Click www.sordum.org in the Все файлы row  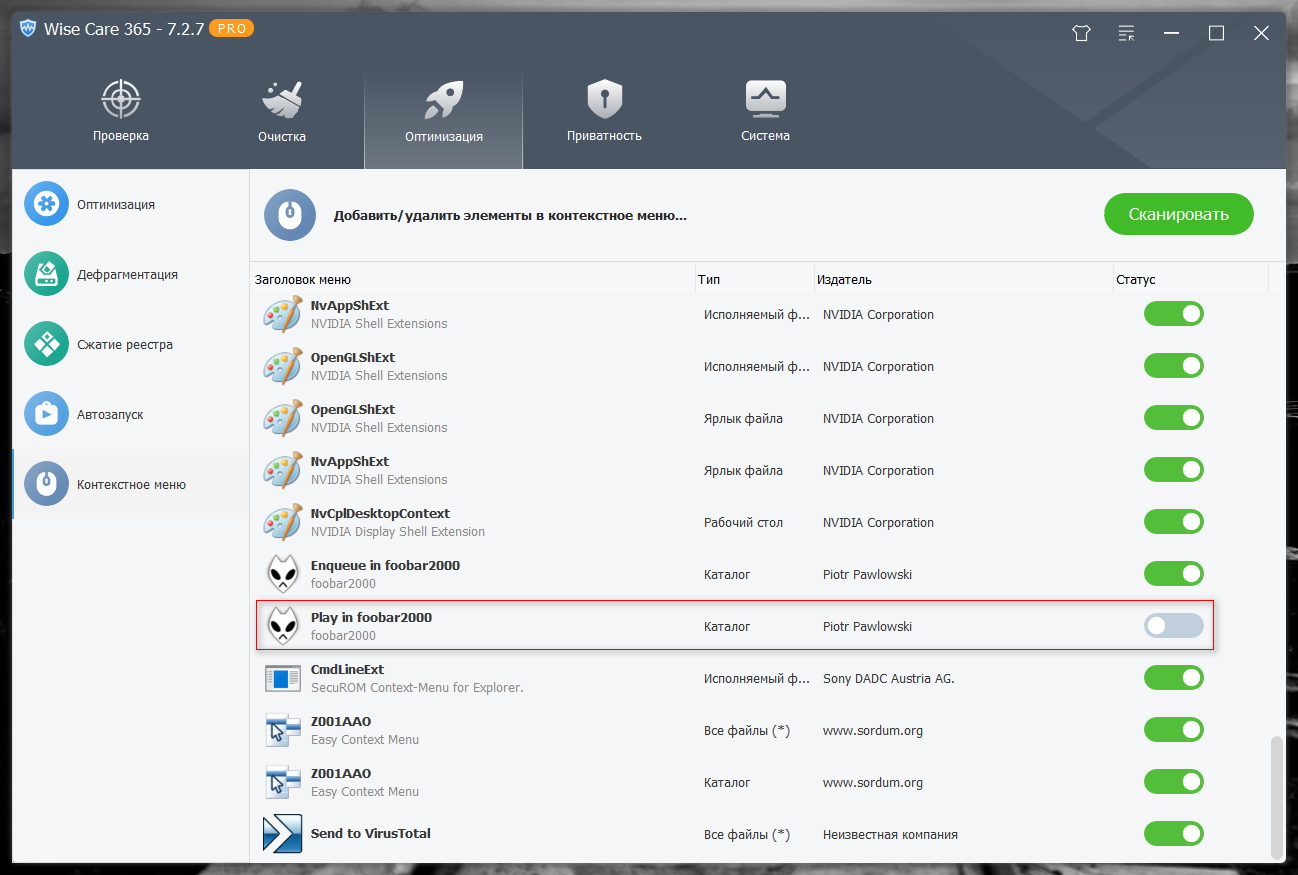(x=873, y=731)
